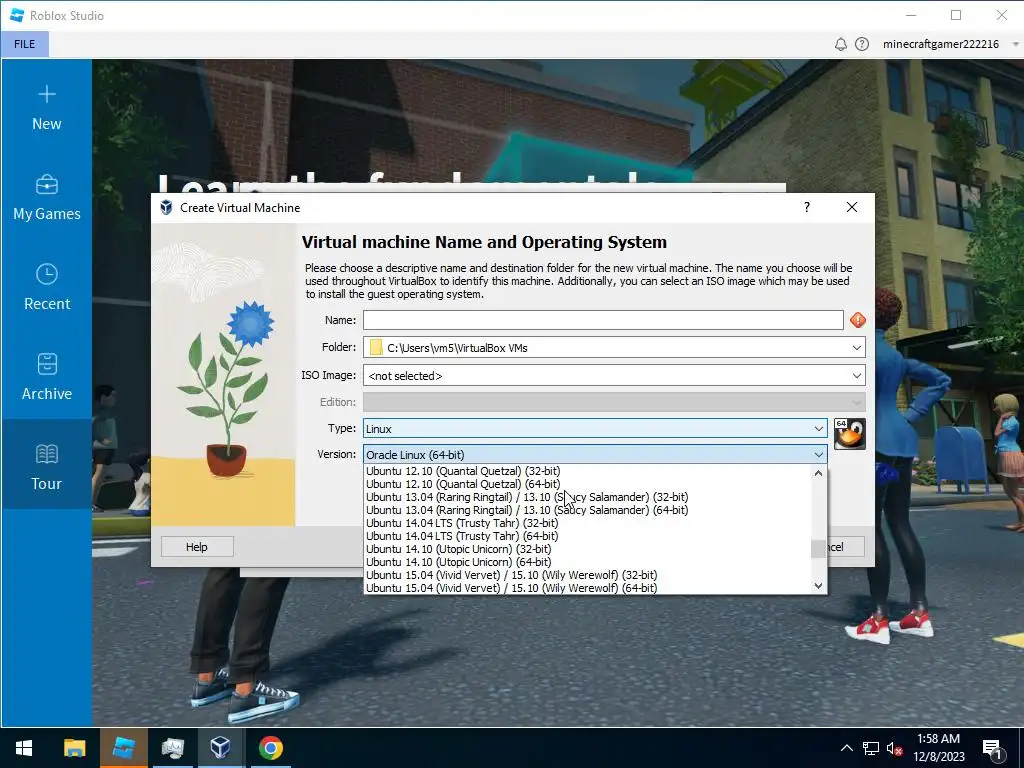Select Ubuntu 13.04 Raring Ringtail (32-bit)
The height and width of the screenshot is (768, 1024).
(527, 497)
